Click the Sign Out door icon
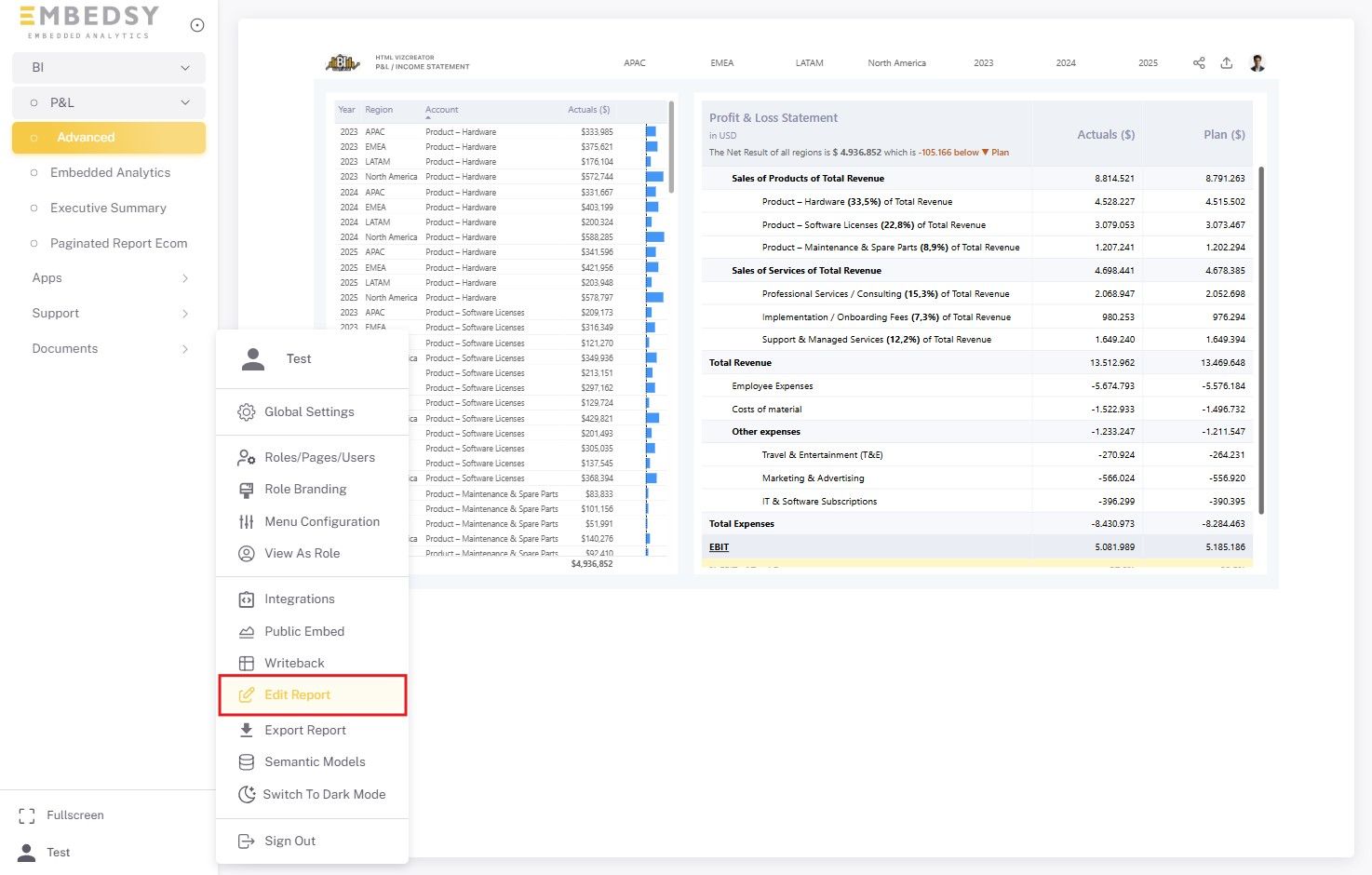The image size is (1372, 875). [247, 841]
